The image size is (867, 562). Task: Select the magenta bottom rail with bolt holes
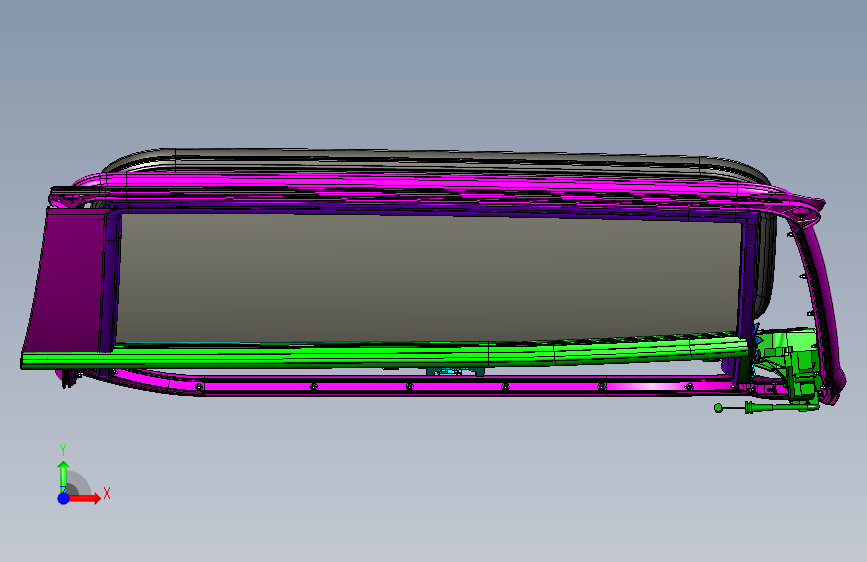click(x=442, y=385)
